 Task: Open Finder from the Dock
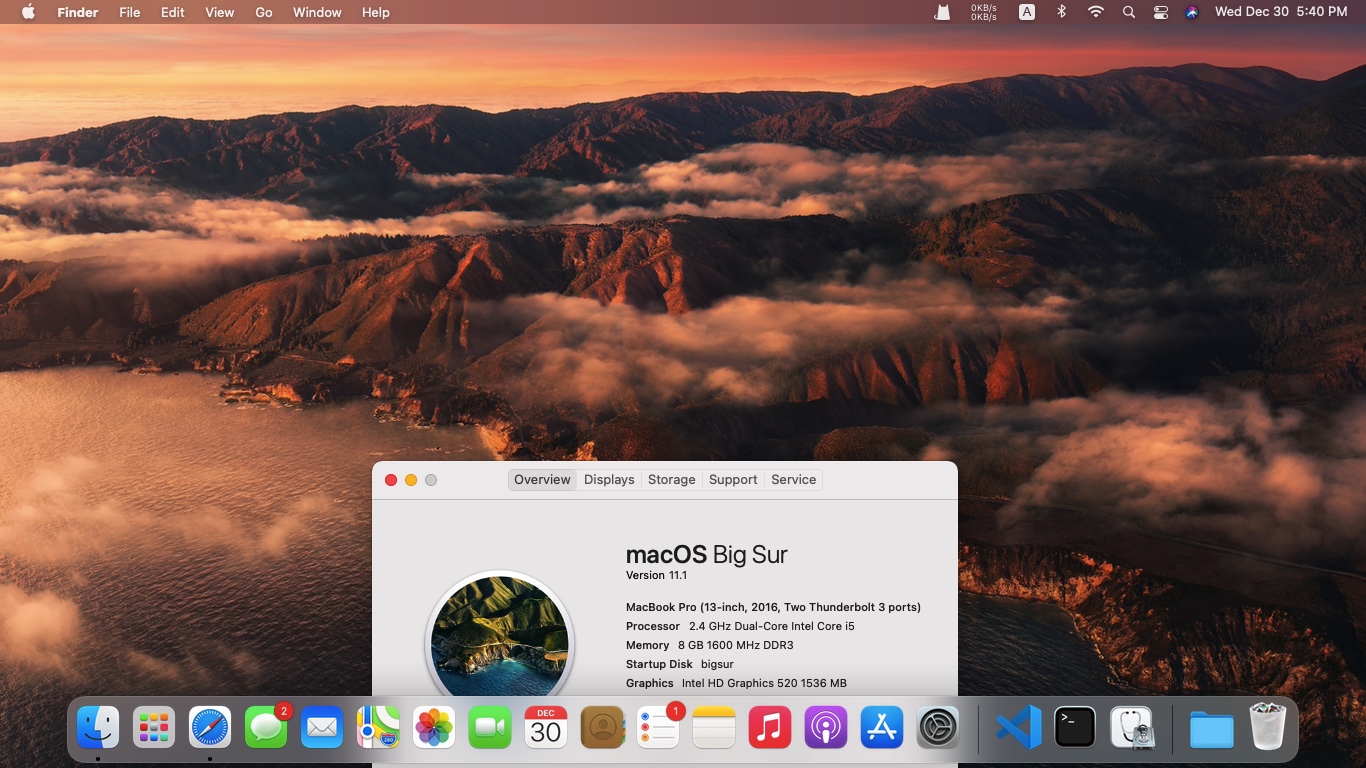point(98,727)
